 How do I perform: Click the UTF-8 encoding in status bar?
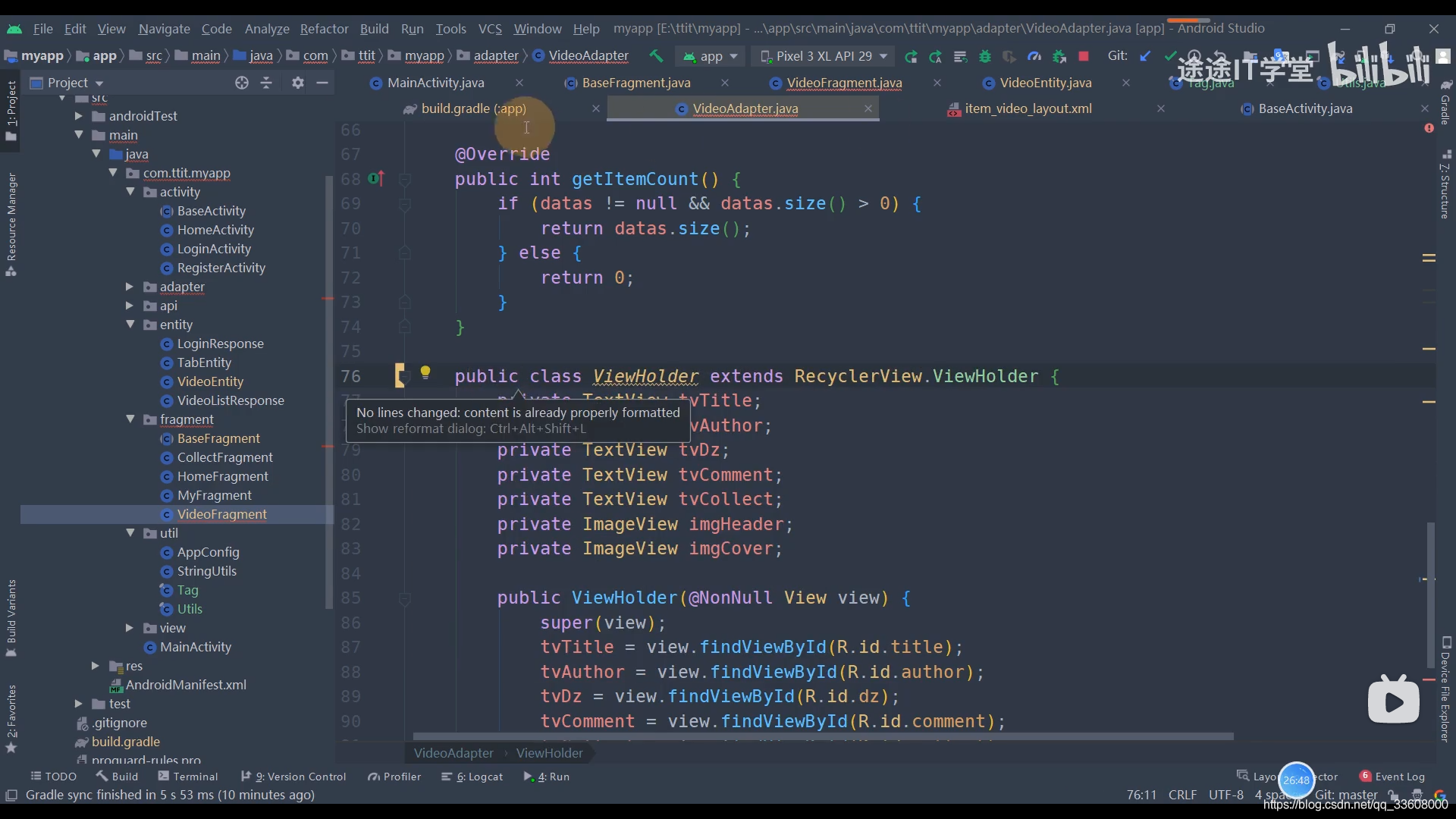coord(1225,795)
